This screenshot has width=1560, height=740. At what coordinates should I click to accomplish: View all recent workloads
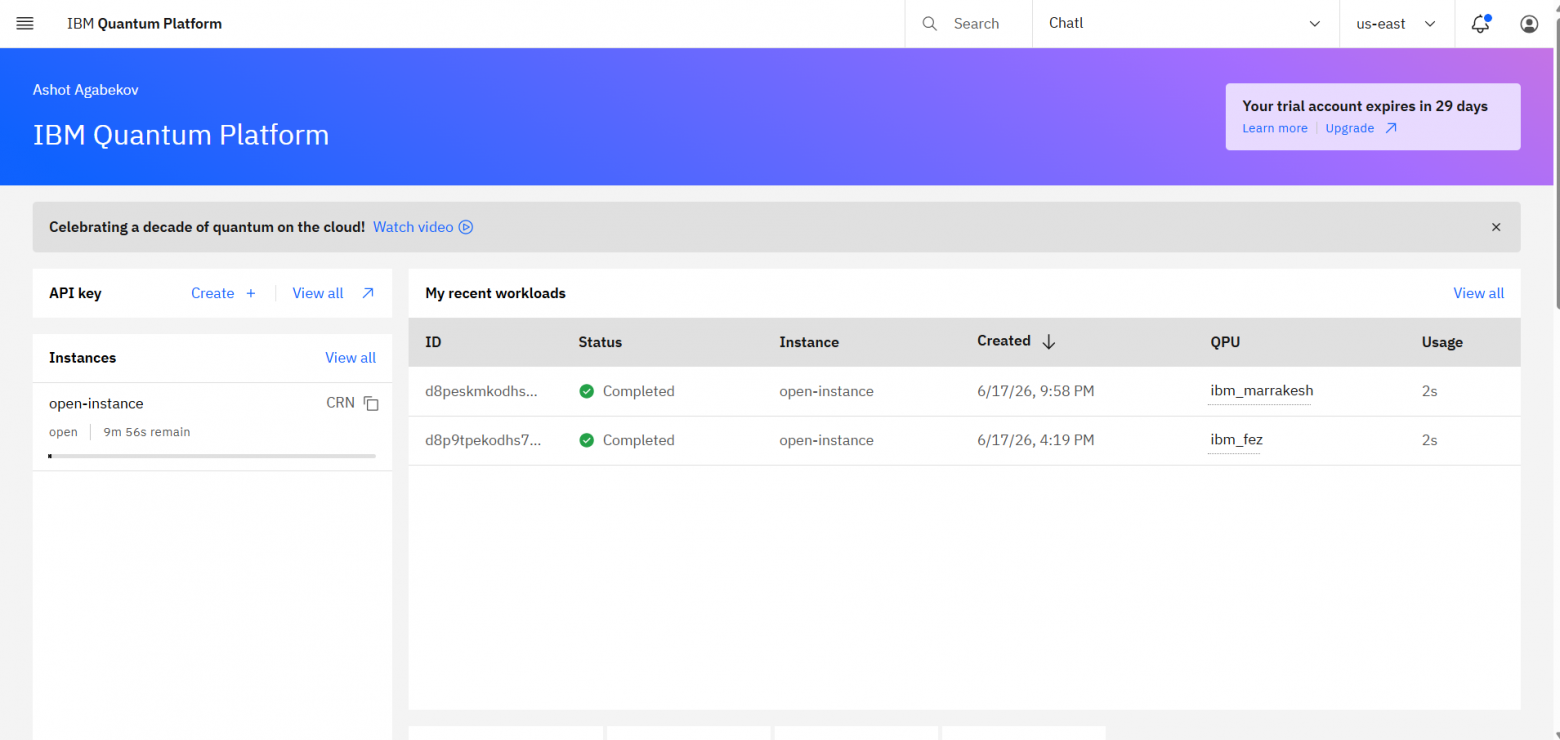(x=1478, y=293)
